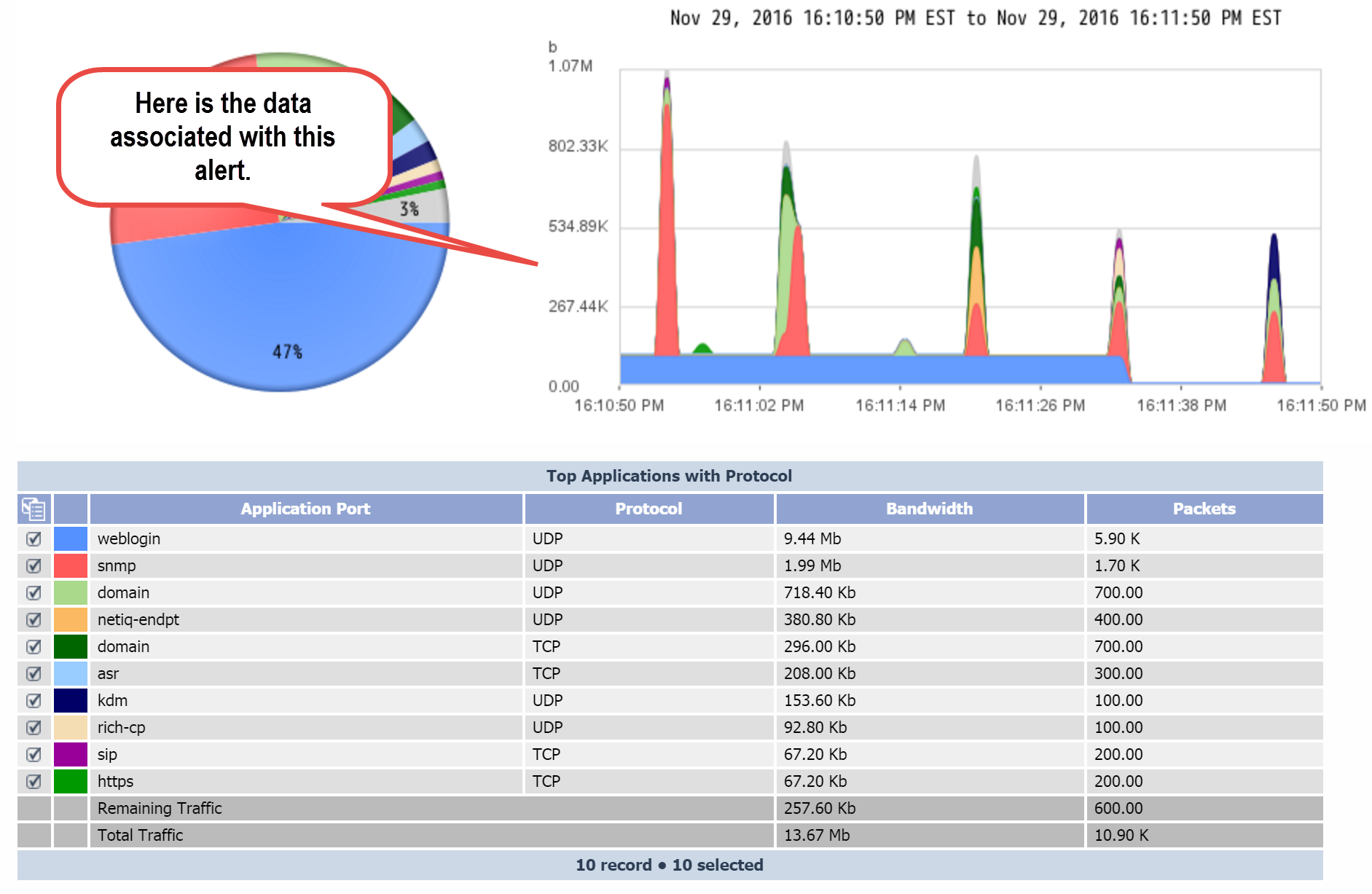Click the 296.00 Kb bandwidth value
Viewport: 1372px width, 894px height.
820,646
